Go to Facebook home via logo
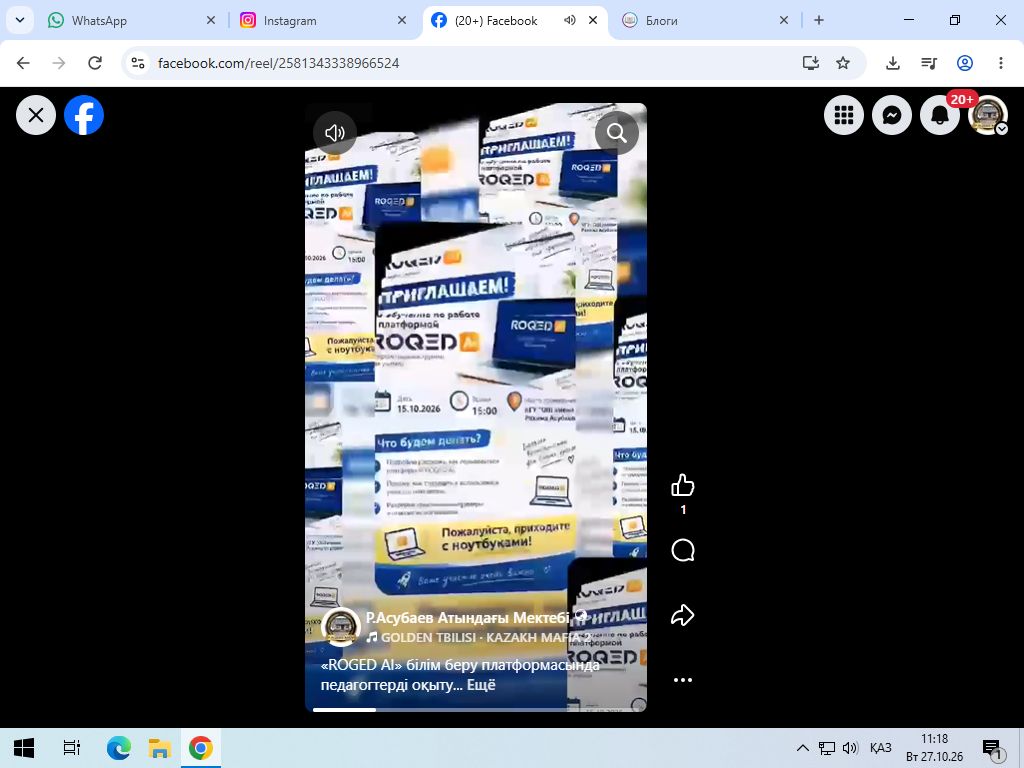 pyautogui.click(x=84, y=116)
